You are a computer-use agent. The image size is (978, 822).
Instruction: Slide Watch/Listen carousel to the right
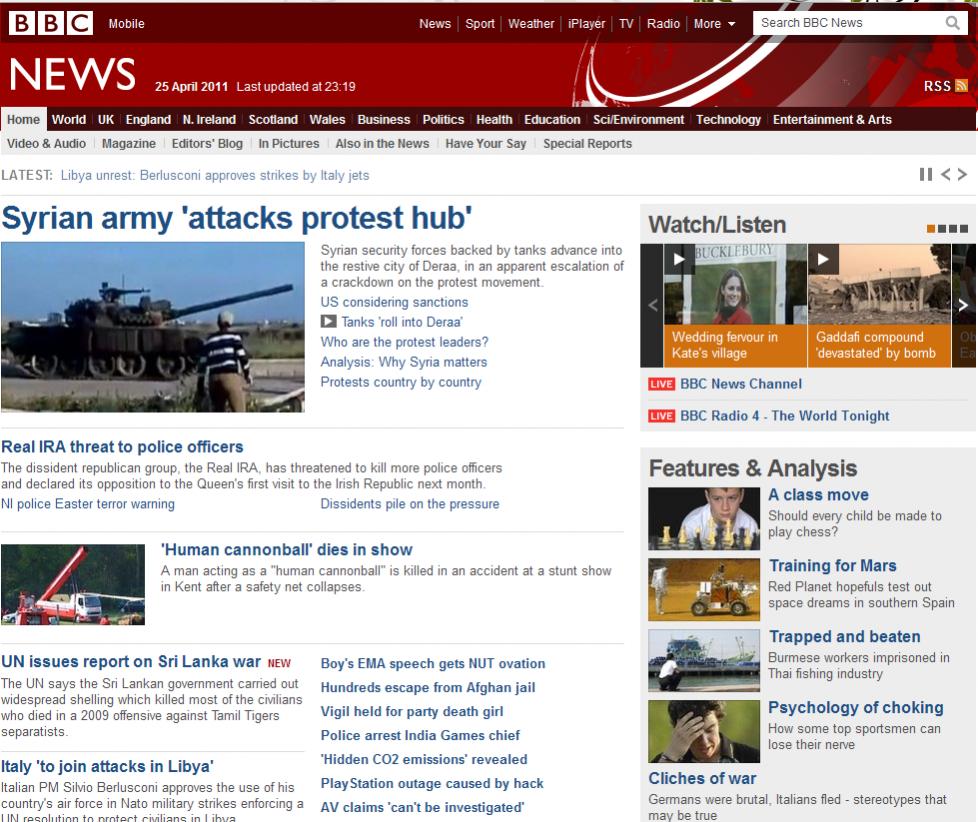[x=963, y=305]
